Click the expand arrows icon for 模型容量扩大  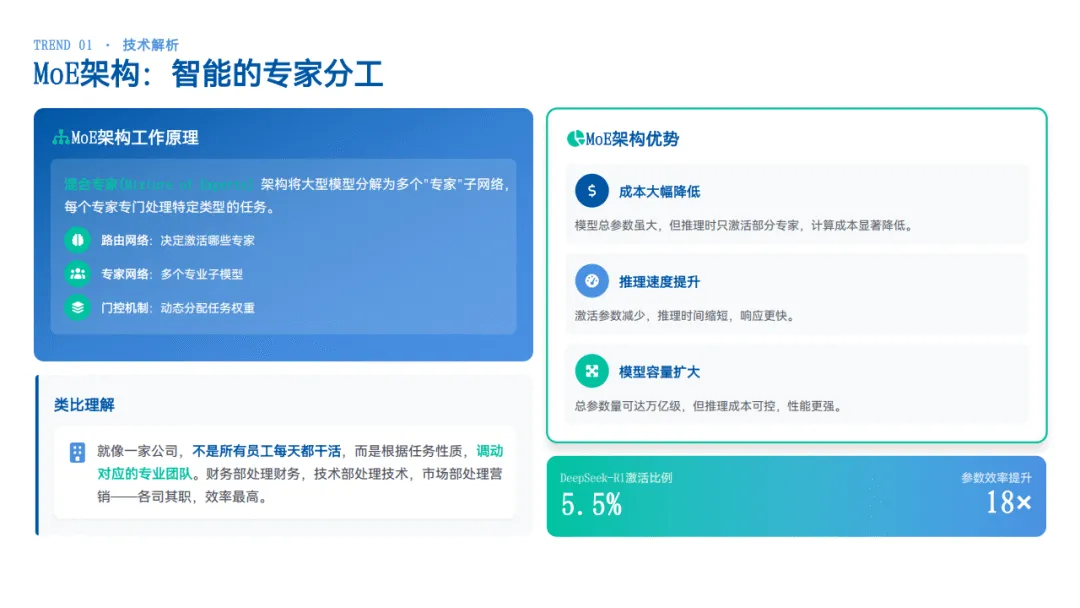[592, 371]
